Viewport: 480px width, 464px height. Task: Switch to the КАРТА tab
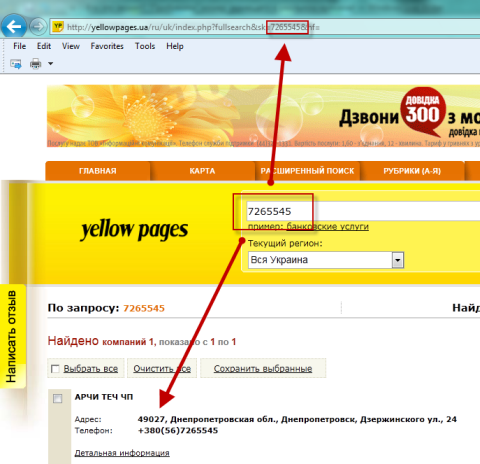click(202, 171)
